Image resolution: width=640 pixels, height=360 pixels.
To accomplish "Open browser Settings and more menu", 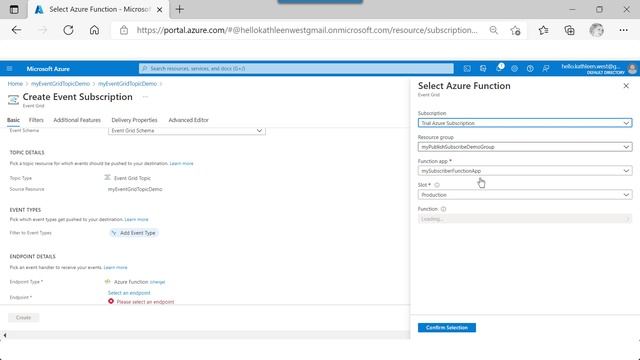I will click(623, 30).
